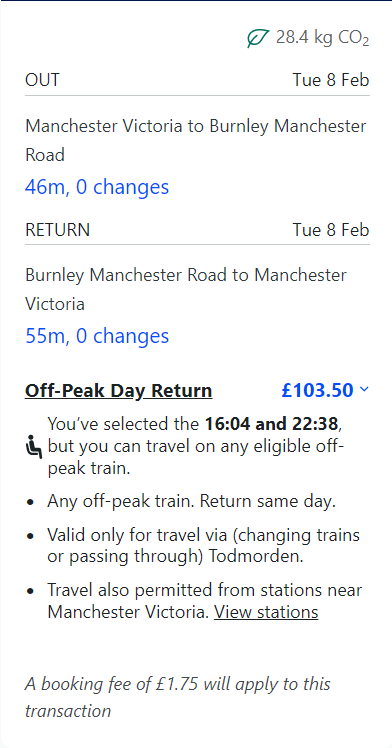Select the RETURN section heading
The image size is (392, 748).
(x=57, y=229)
